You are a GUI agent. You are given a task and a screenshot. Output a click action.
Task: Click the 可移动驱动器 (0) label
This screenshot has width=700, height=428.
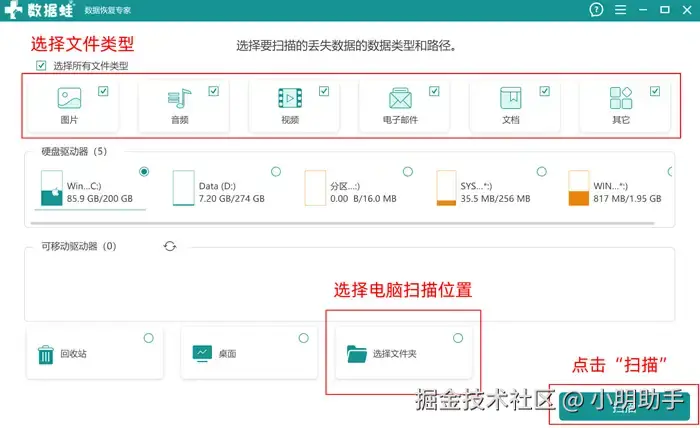point(79,246)
